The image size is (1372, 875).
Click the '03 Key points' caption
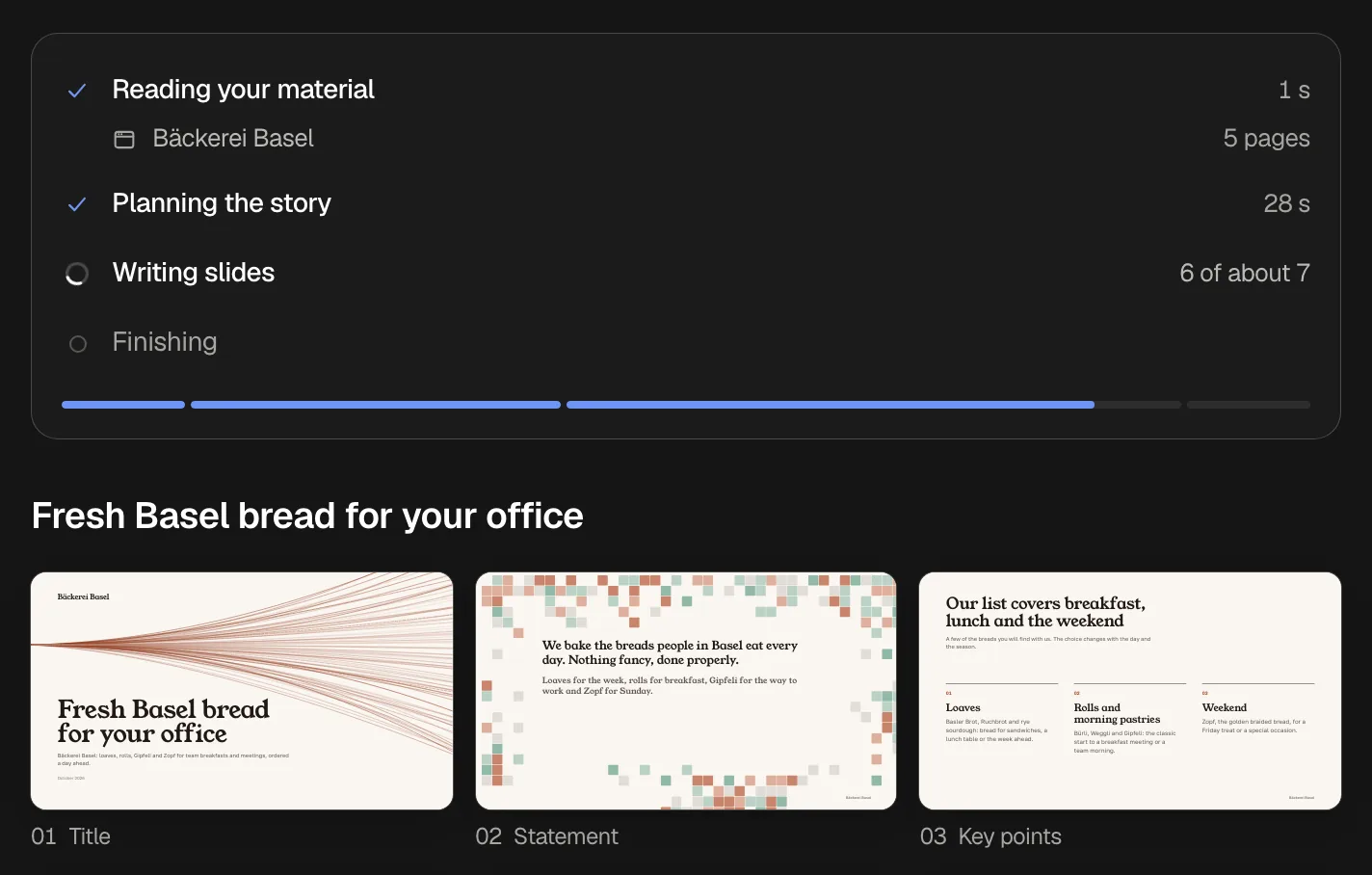[990, 836]
